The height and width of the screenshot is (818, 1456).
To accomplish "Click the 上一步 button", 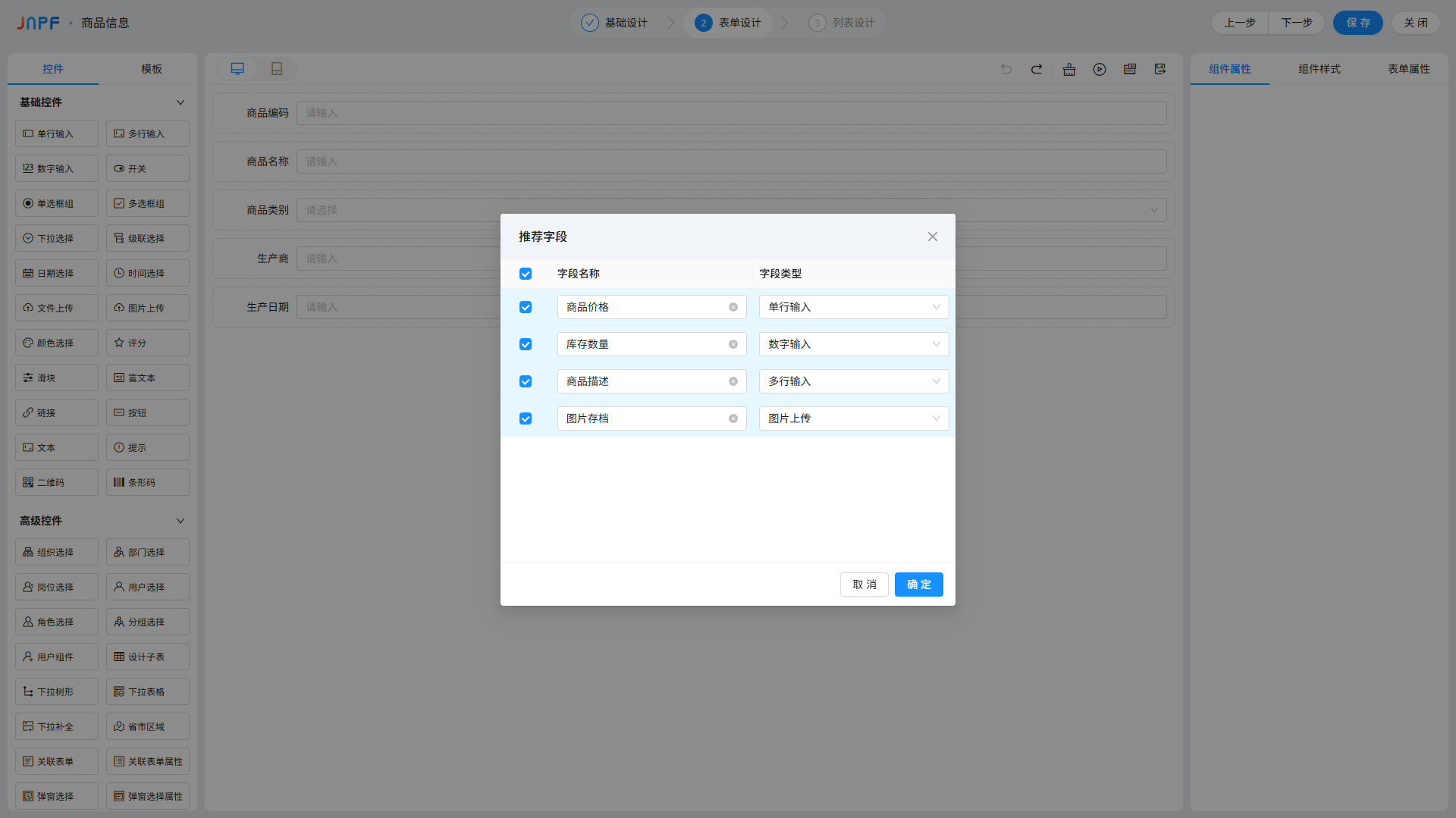I will [1240, 23].
